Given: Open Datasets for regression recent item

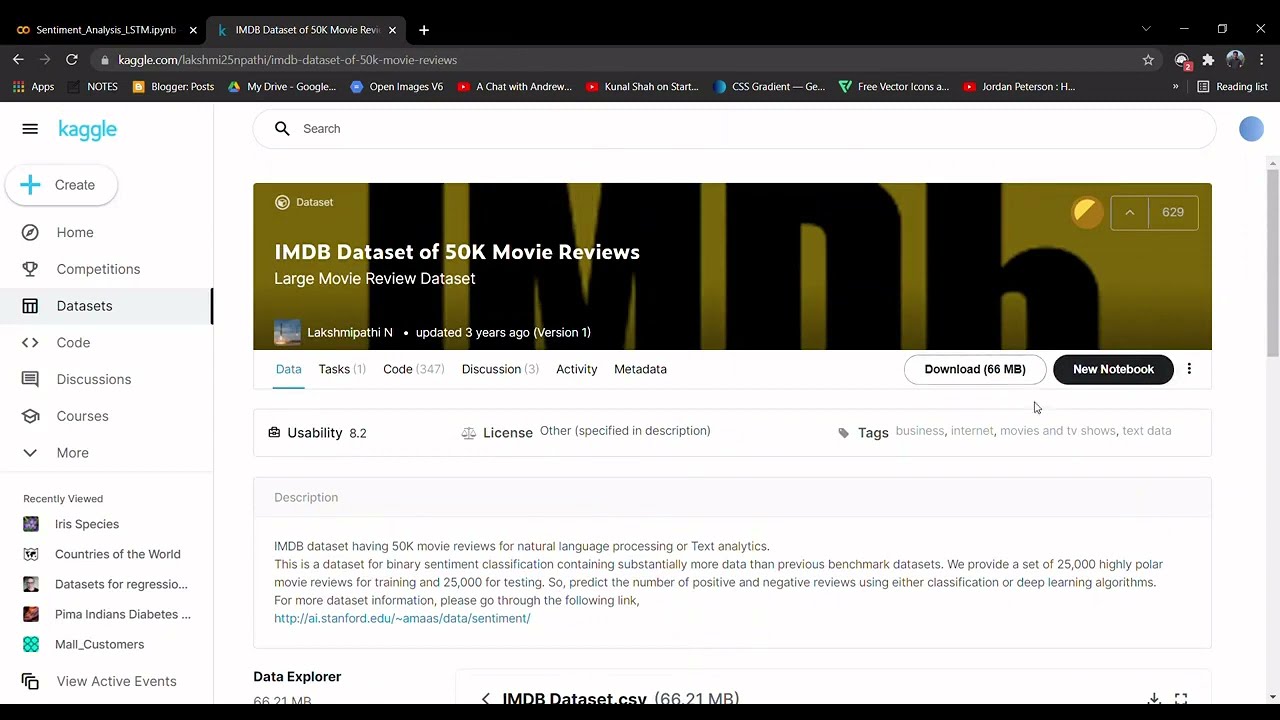Looking at the screenshot, I should [x=121, y=584].
